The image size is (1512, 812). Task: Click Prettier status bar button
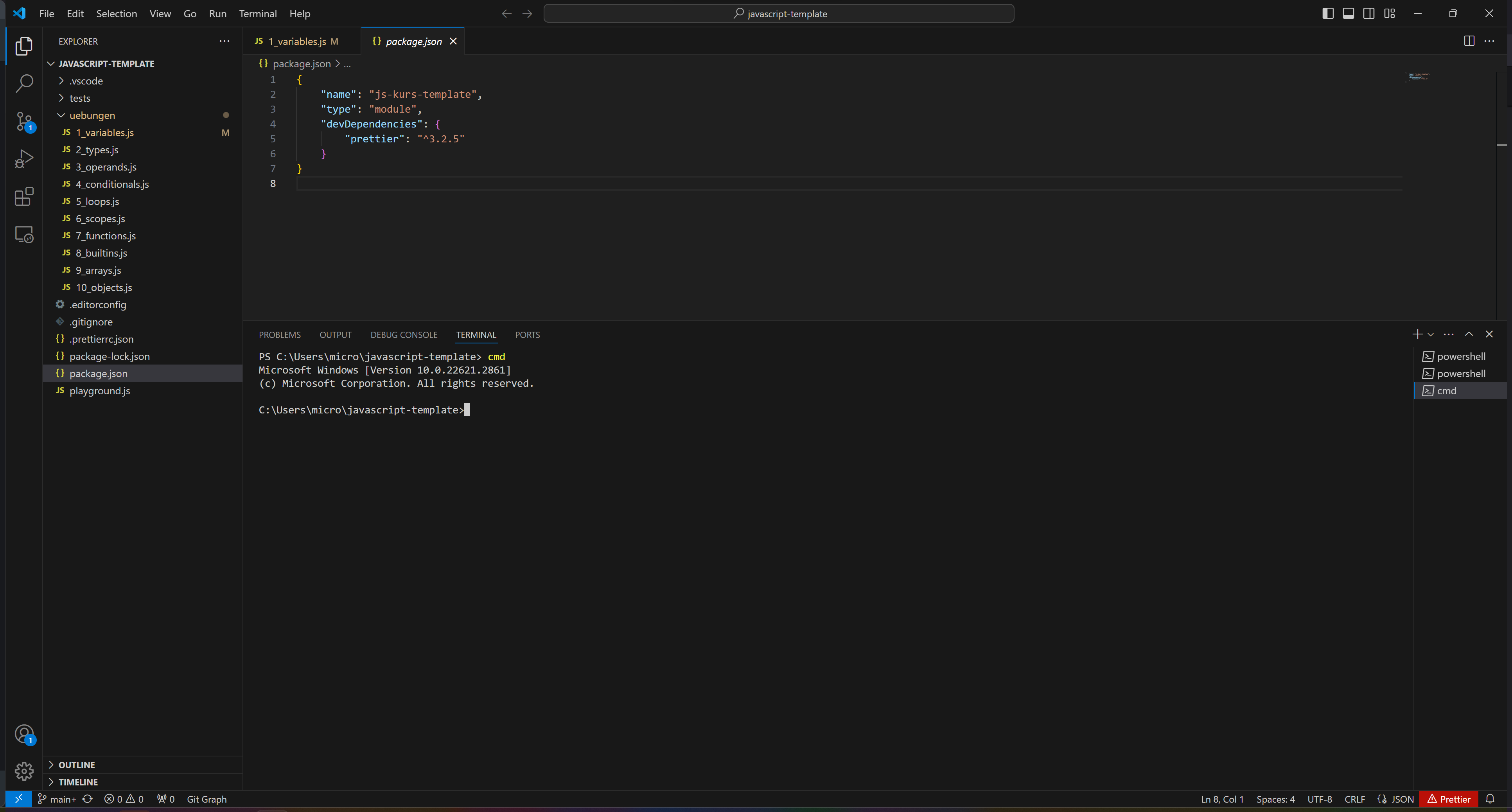(1448, 798)
